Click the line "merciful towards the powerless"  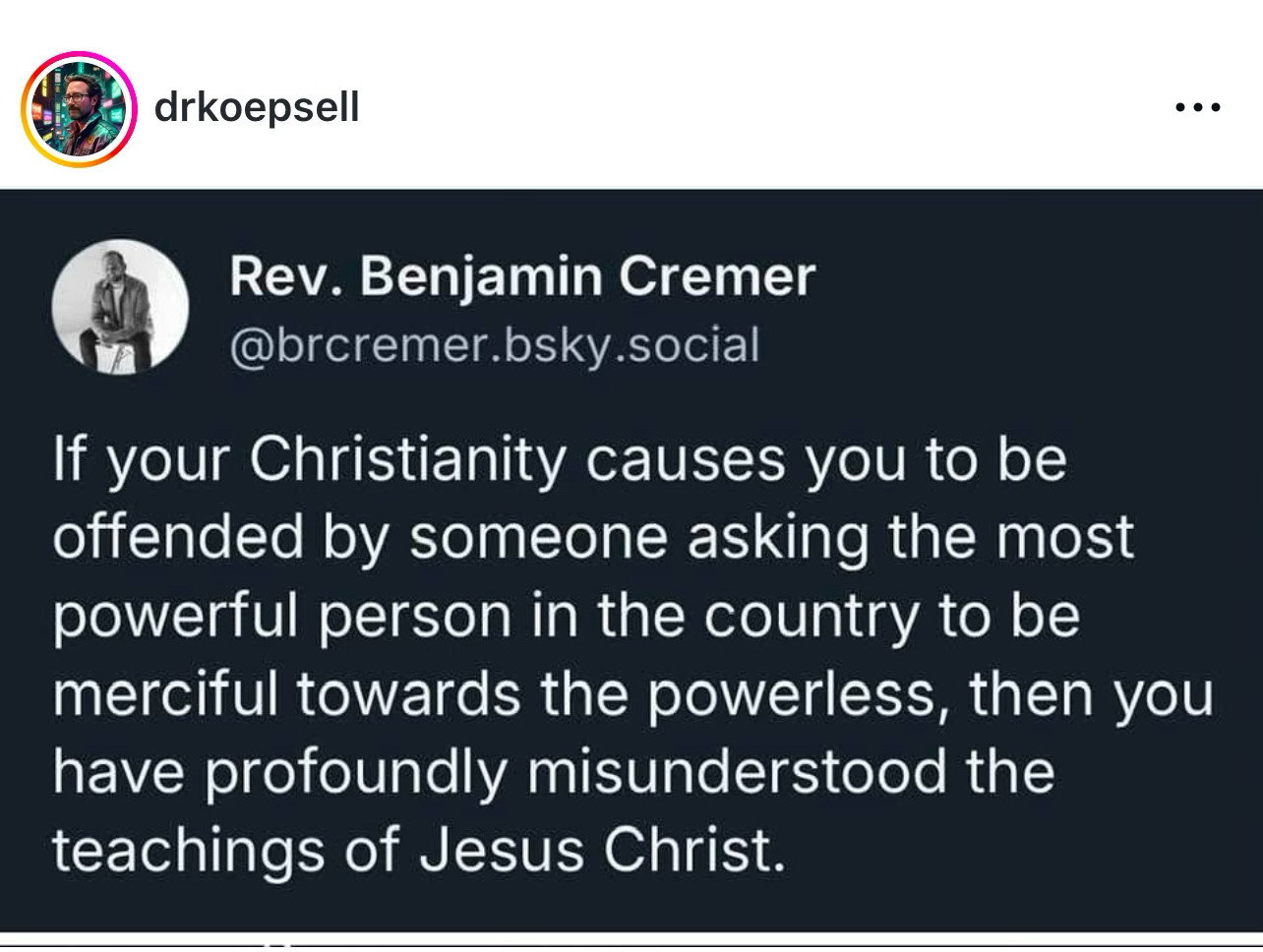coord(632,694)
